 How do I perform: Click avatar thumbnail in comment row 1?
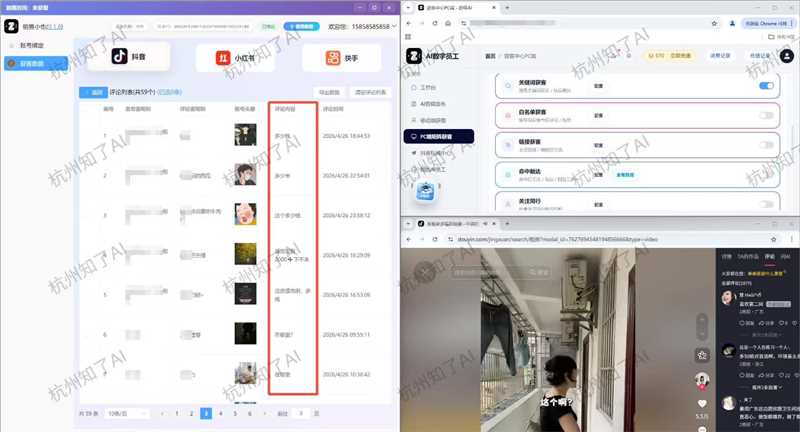coord(245,135)
